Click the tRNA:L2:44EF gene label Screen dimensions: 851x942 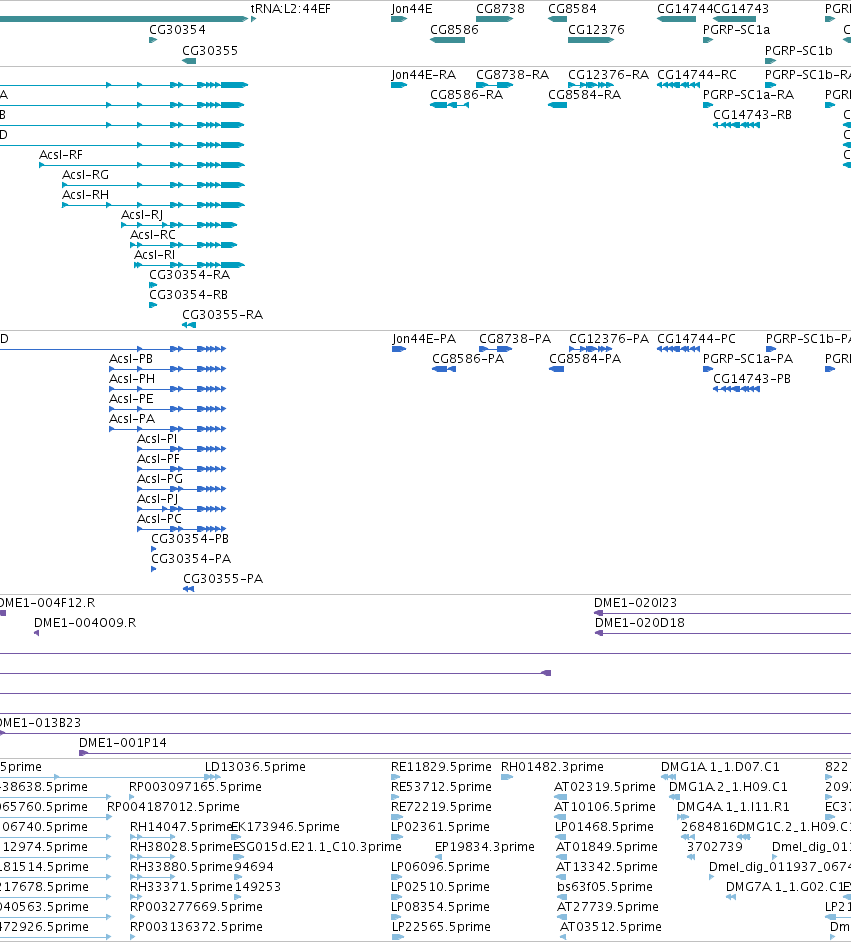(291, 9)
